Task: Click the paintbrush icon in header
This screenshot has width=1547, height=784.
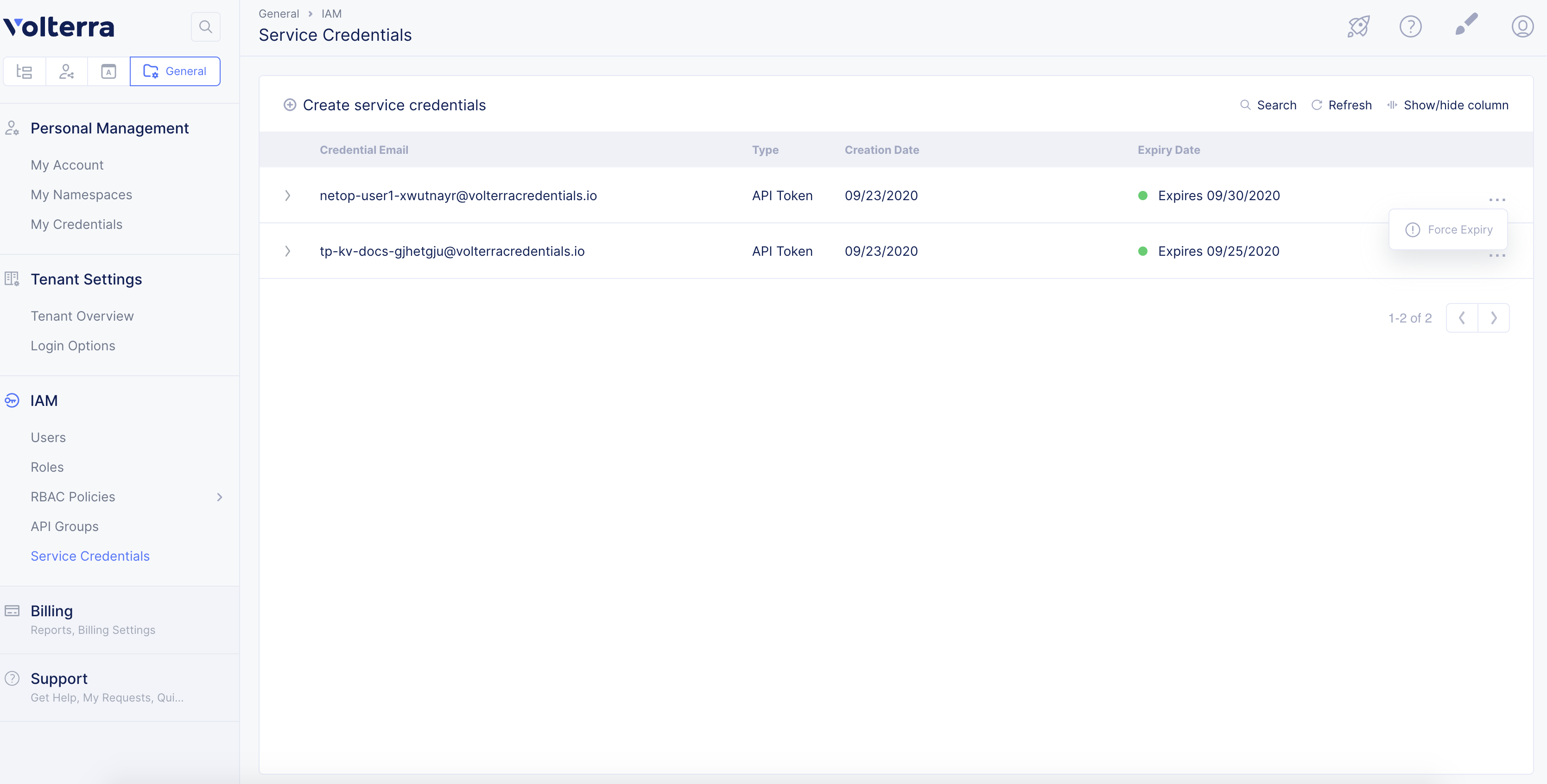Action: coord(1466,25)
